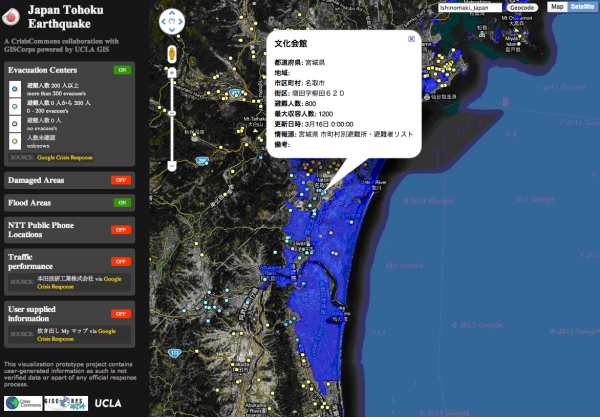600x420 pixels.
Task: Turn off Evacuation Centers layer
Action: coord(122,71)
